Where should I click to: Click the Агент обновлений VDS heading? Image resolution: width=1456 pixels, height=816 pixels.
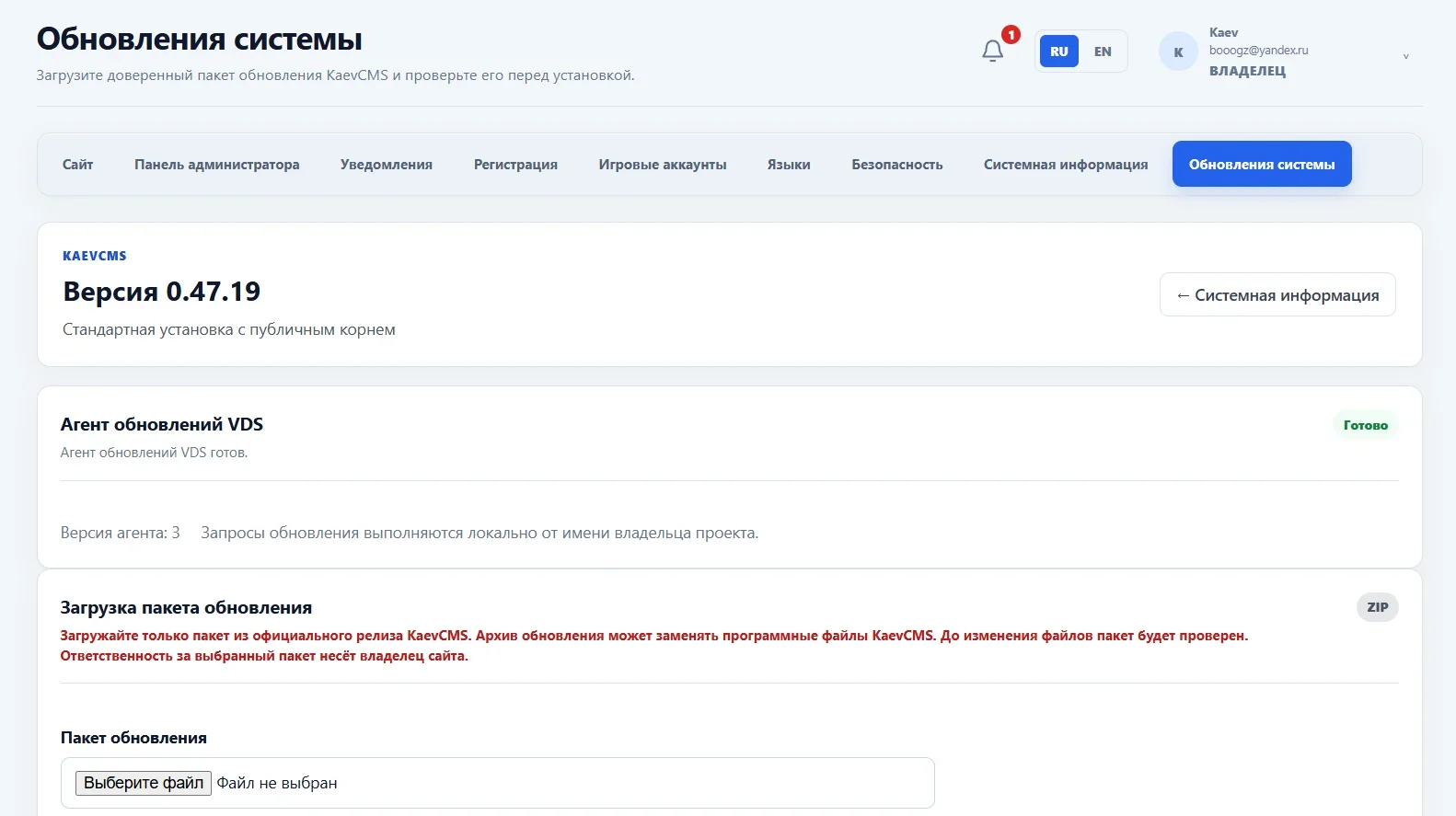click(162, 424)
